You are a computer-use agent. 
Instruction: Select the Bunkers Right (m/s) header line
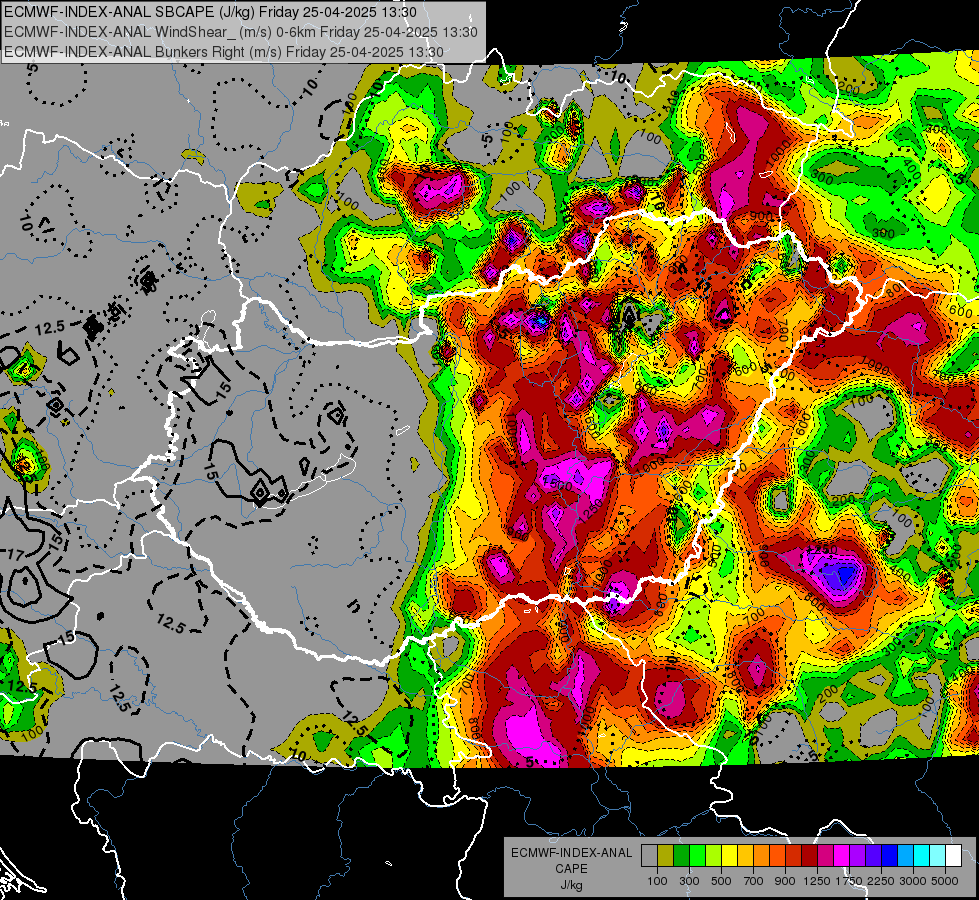[224, 52]
